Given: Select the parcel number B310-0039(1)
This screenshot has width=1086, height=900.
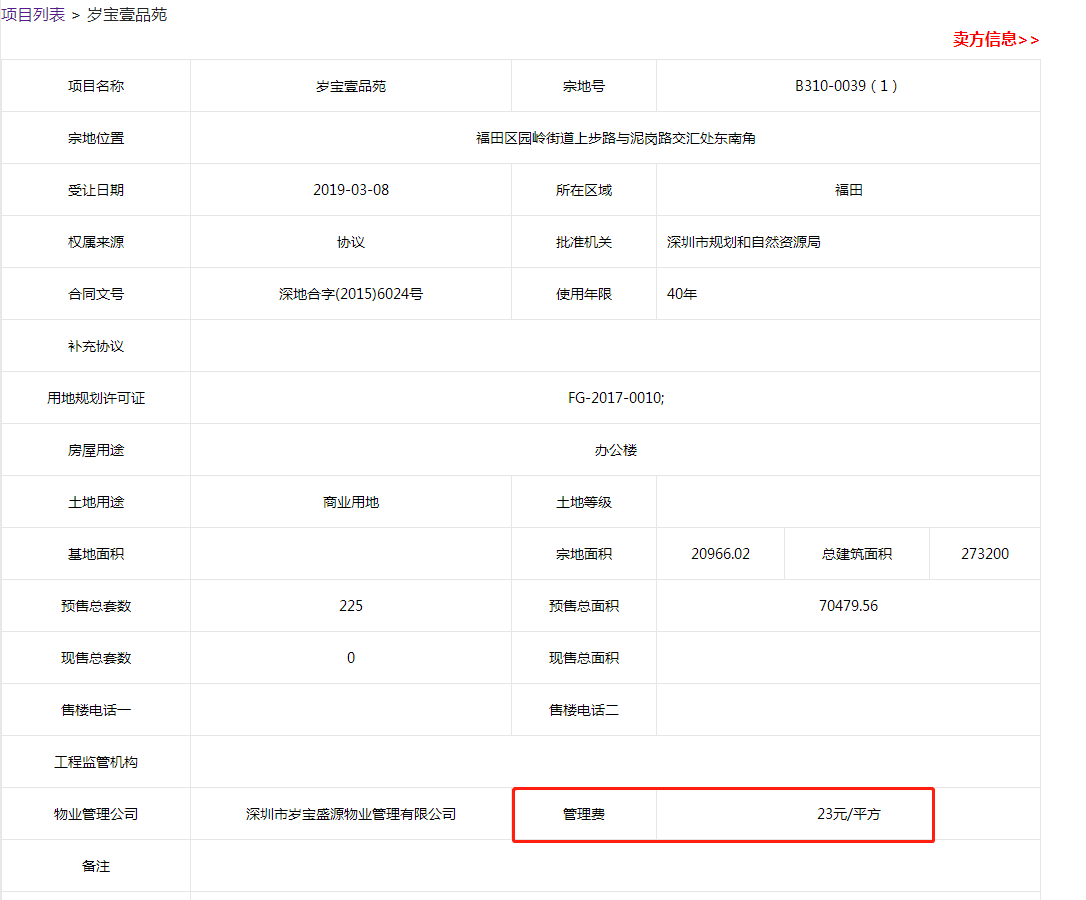Looking at the screenshot, I should 847,86.
